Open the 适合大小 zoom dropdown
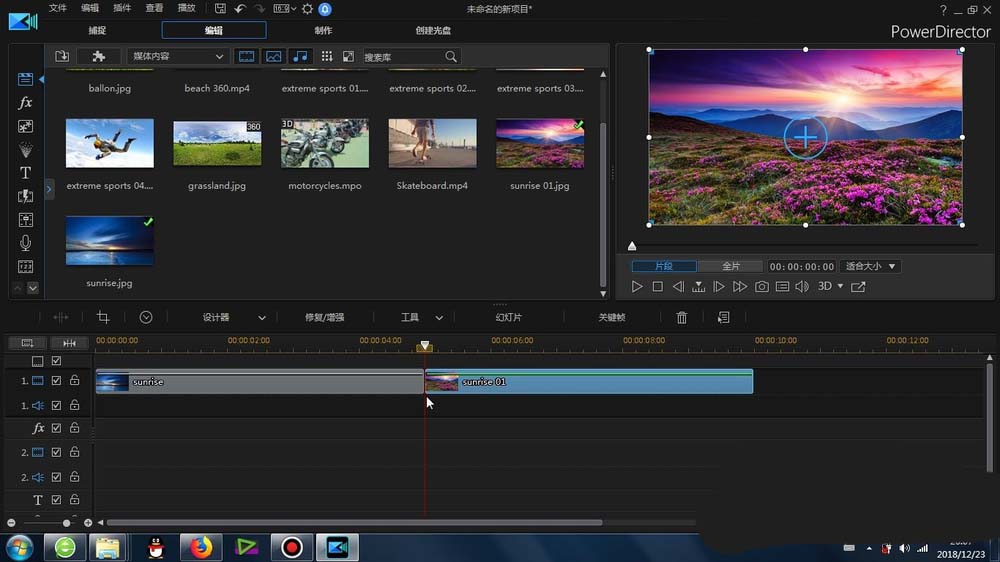The image size is (1000, 562). click(x=870, y=267)
